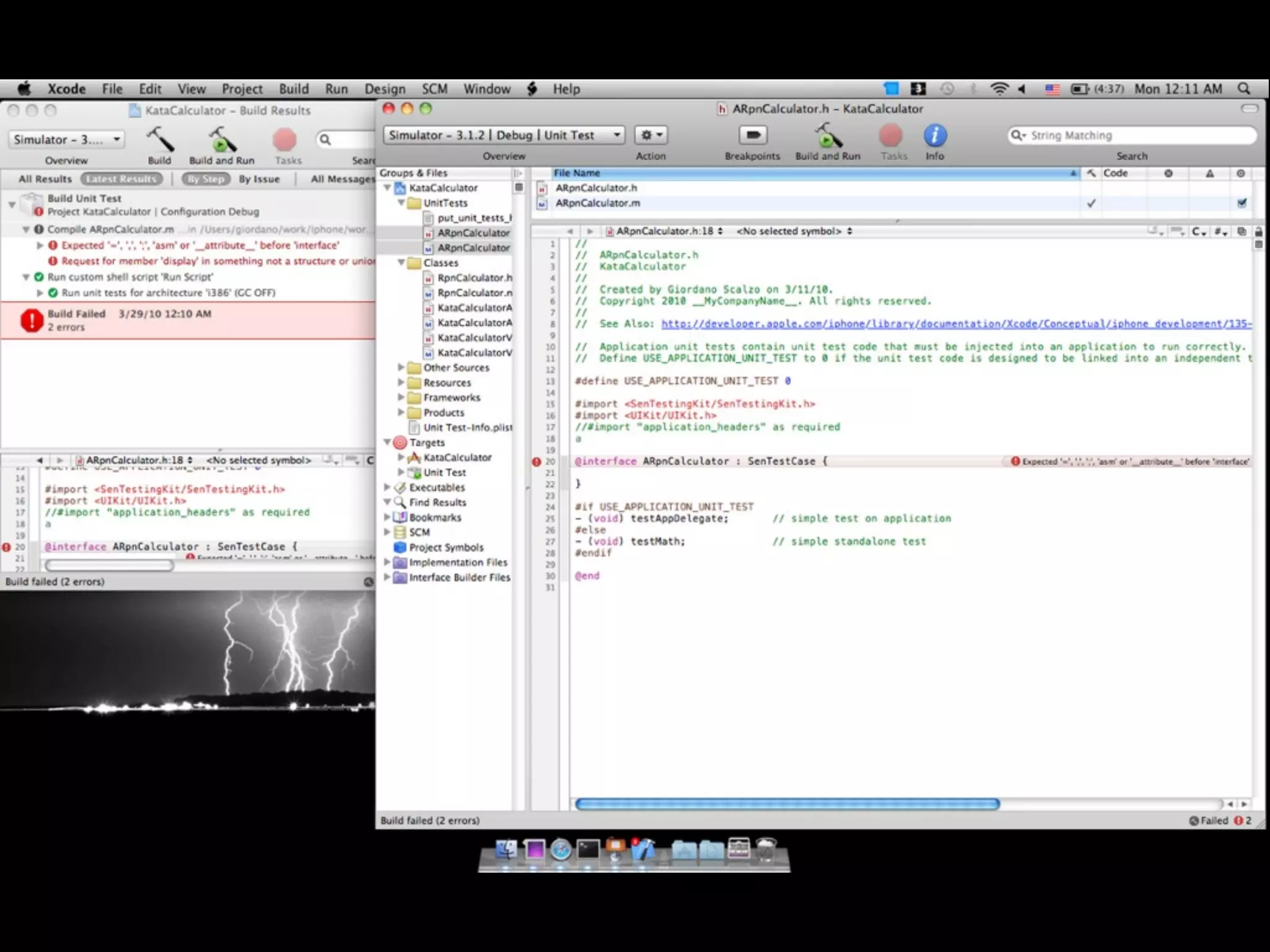Open the Action gear menu
The width and height of the screenshot is (1270, 952).
pyautogui.click(x=651, y=135)
